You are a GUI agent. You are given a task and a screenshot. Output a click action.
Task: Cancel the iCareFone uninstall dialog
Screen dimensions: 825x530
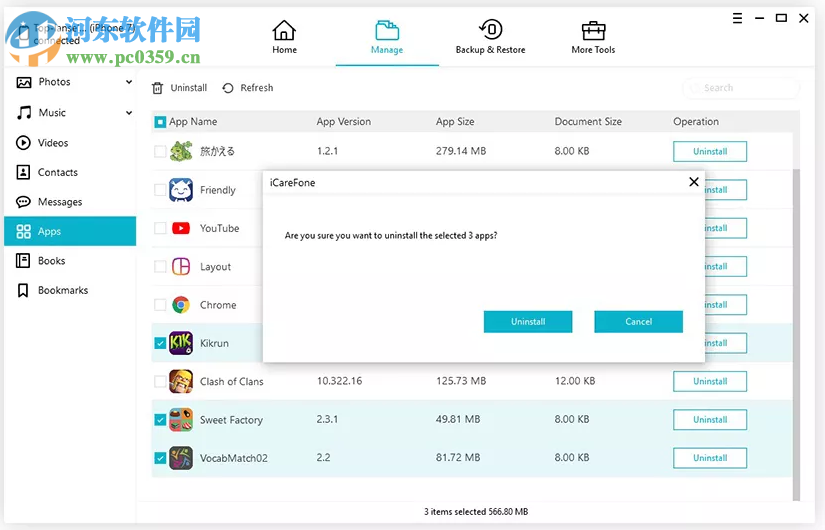(638, 322)
